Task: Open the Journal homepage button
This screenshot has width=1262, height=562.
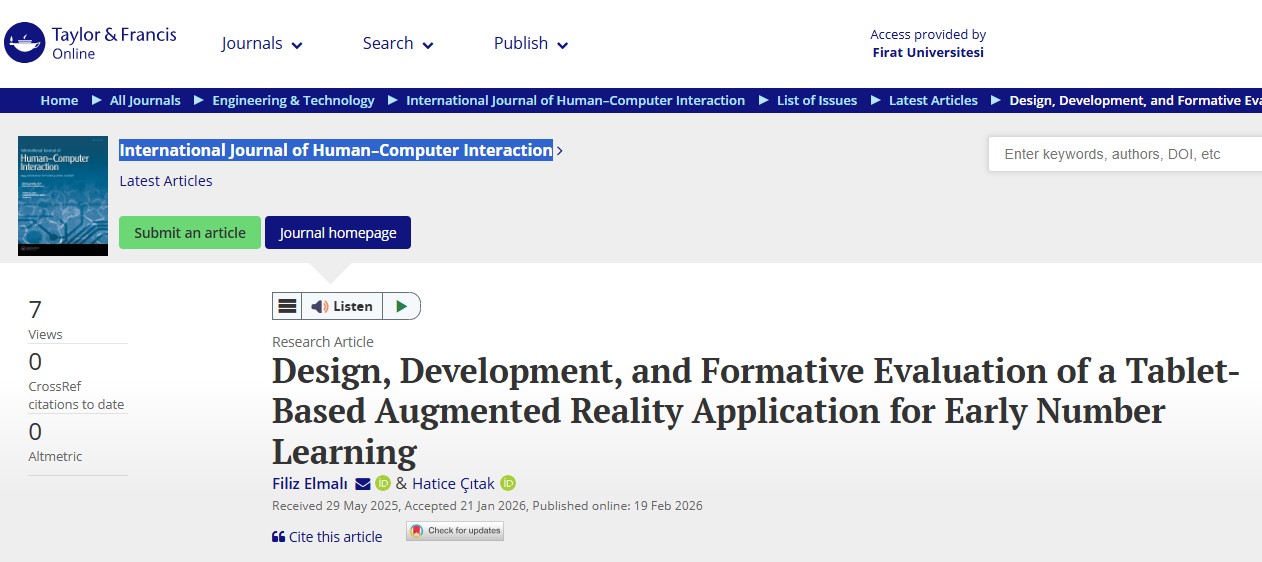Action: (338, 233)
